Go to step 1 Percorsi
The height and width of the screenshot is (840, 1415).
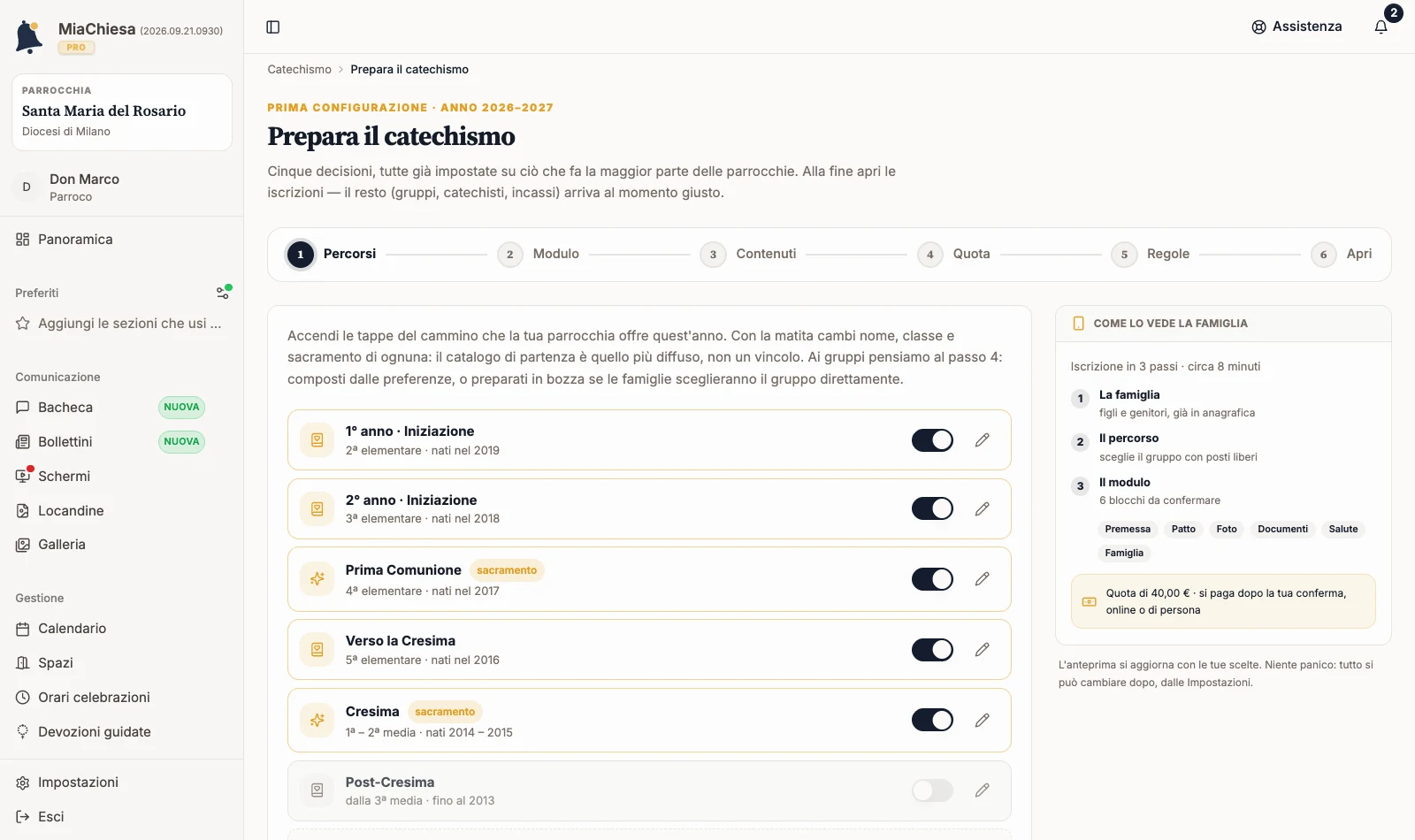(332, 255)
